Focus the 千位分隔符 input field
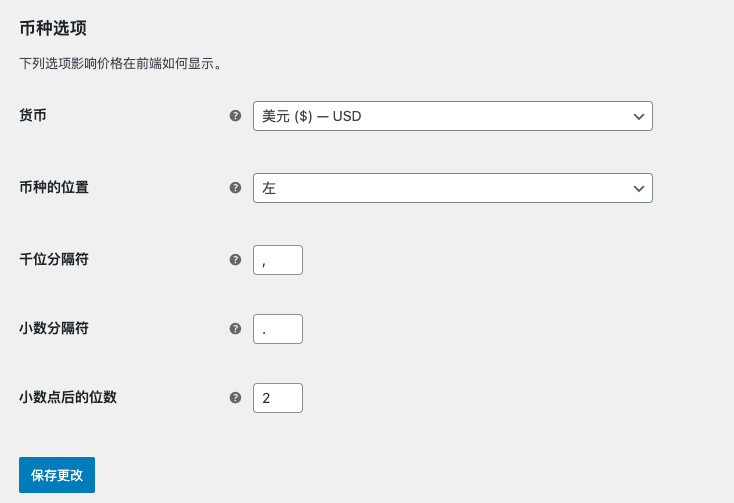Screen dimensions: 734x503 point(278,260)
